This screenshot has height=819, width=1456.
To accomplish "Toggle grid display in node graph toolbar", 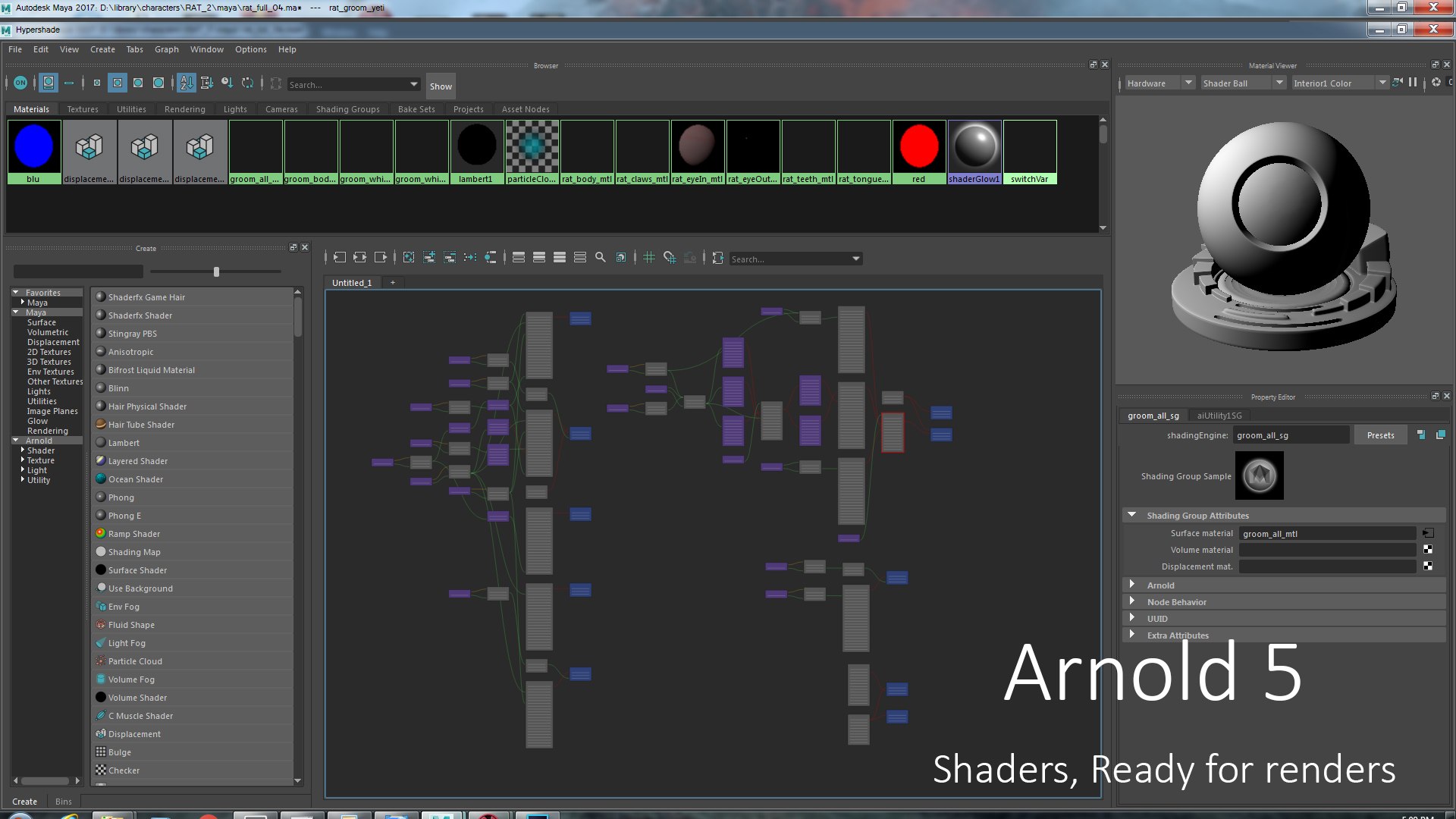I will click(649, 258).
